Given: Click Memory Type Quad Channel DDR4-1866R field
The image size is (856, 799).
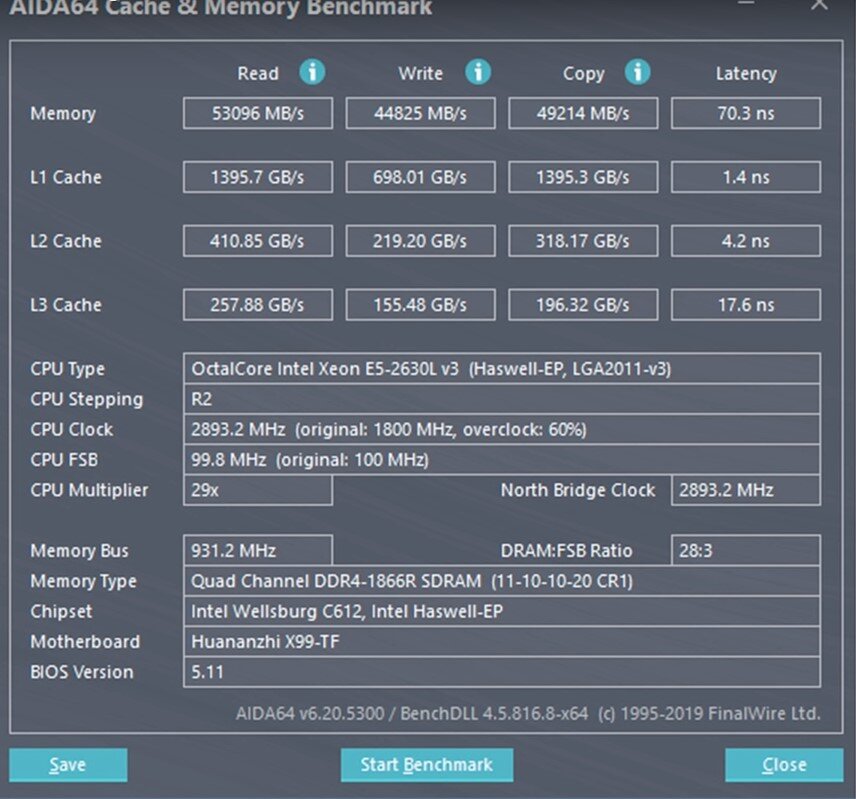Looking at the screenshot, I should 502,581.
